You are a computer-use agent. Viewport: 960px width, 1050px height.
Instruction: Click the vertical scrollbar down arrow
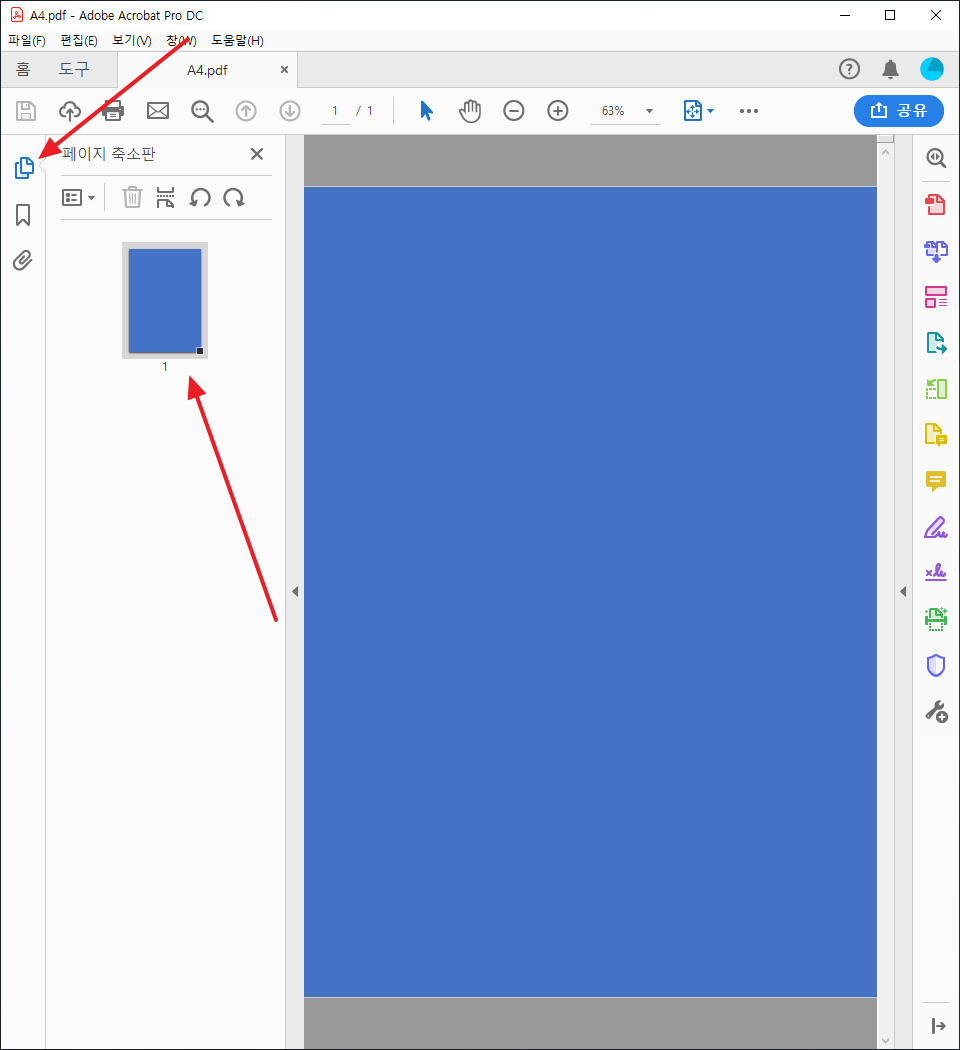[x=886, y=1041]
